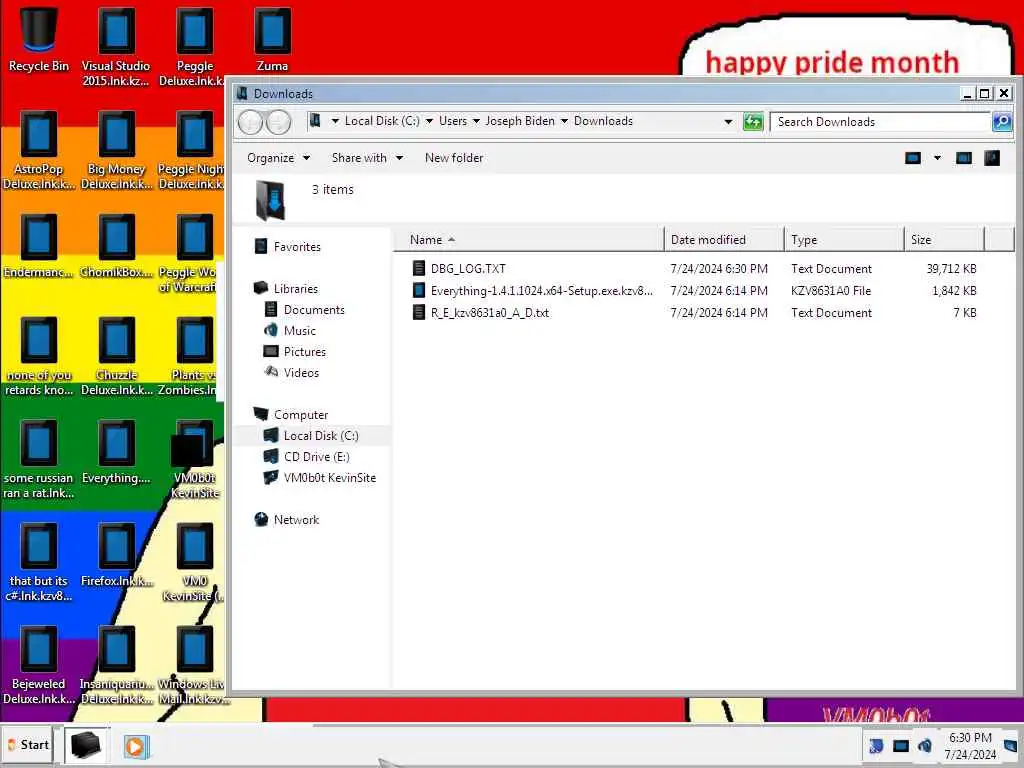This screenshot has height=768, width=1024.
Task: Select Documents library in navigation pane
Action: click(x=304, y=310)
